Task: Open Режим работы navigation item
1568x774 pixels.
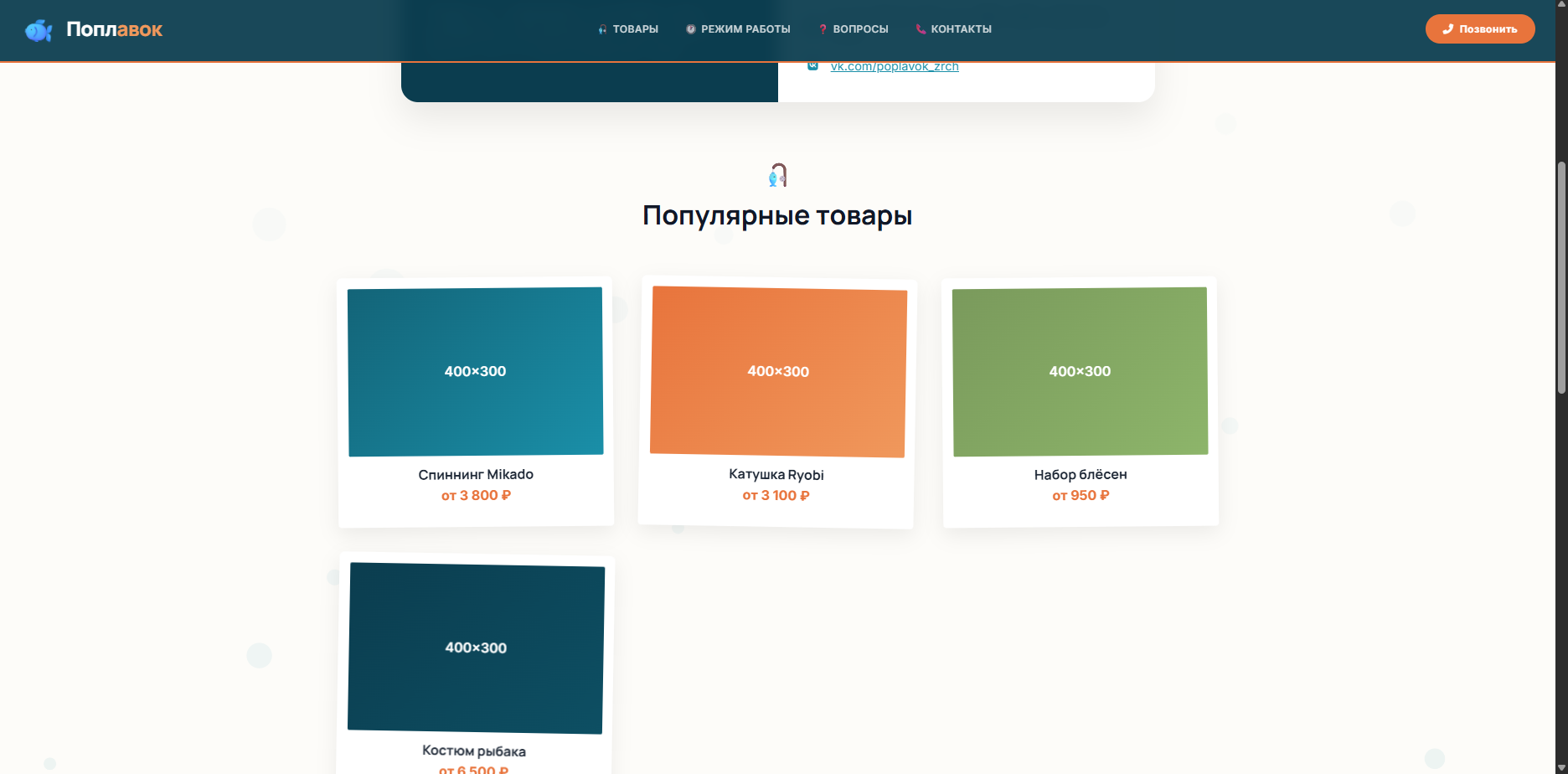Action: pos(738,29)
